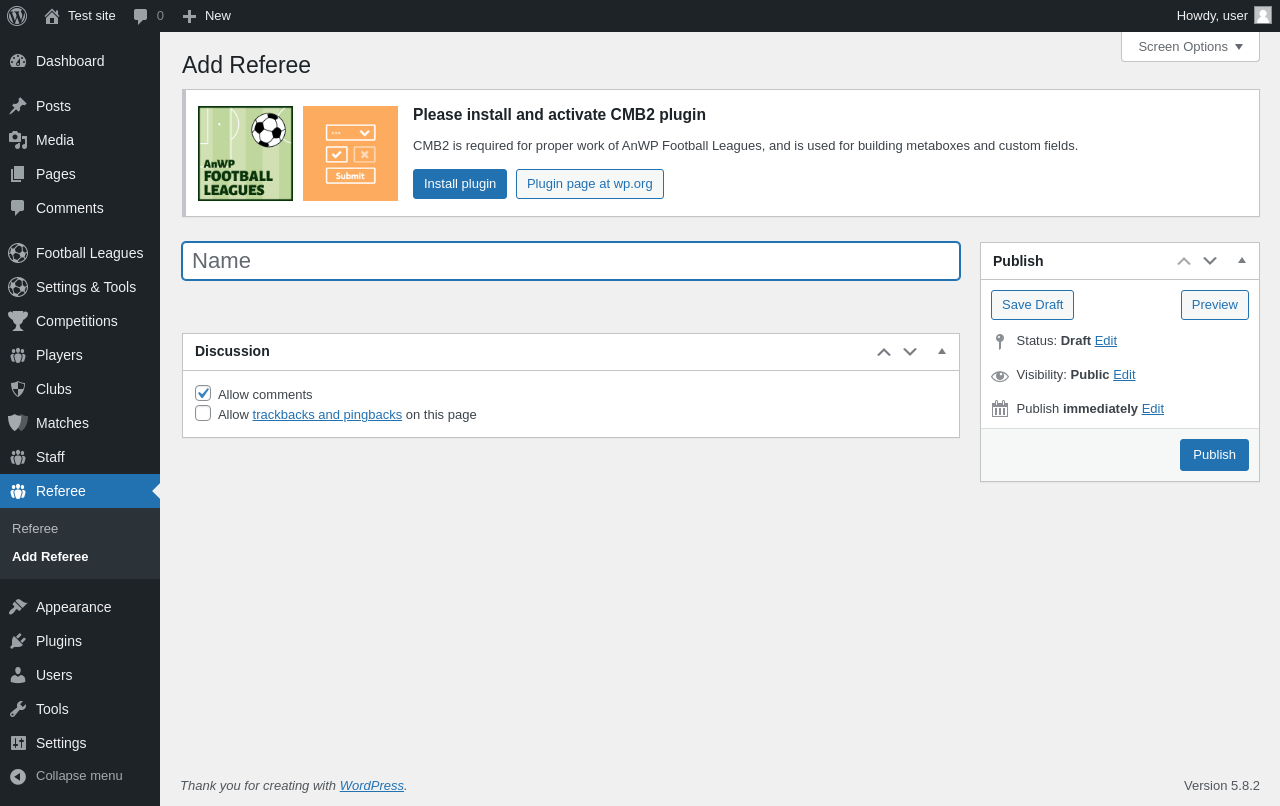The image size is (1280, 806).
Task: Click the Media icon in sidebar
Action: (18, 140)
